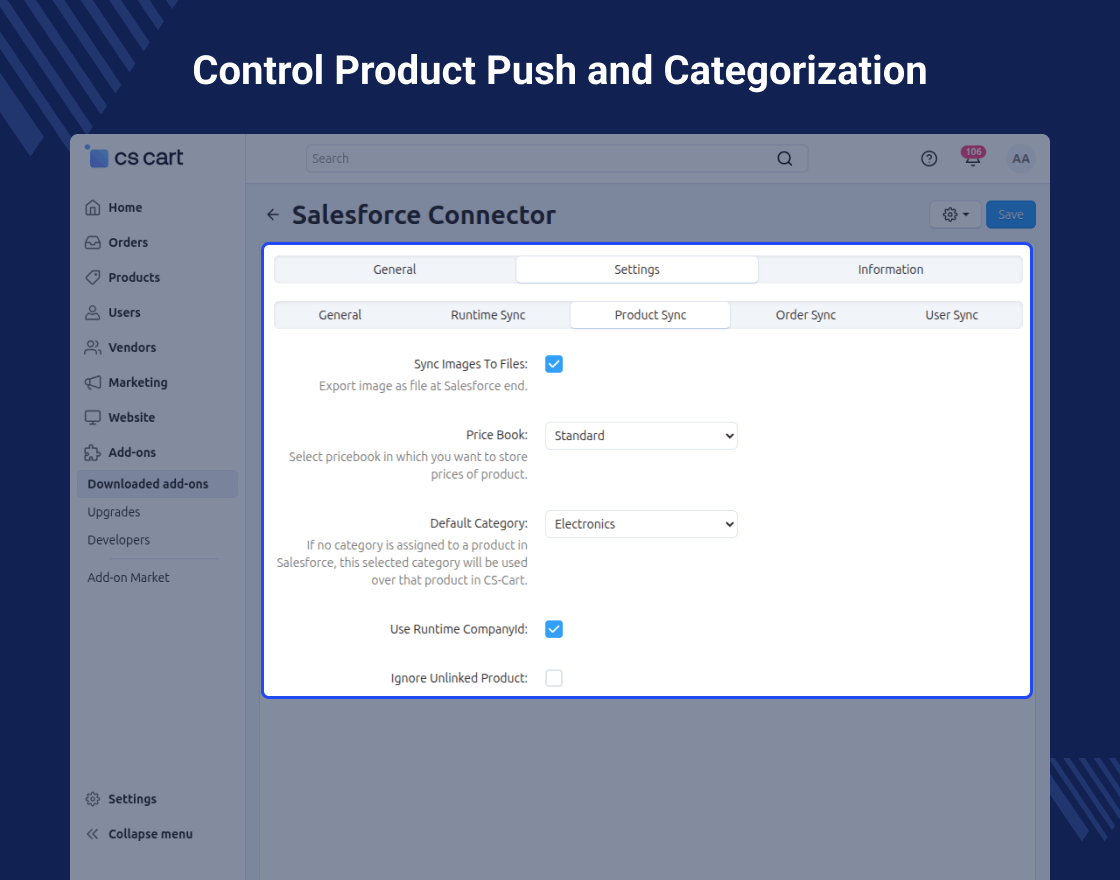Viewport: 1120px width, 880px height.
Task: Click the search magnifier icon
Action: point(784,159)
